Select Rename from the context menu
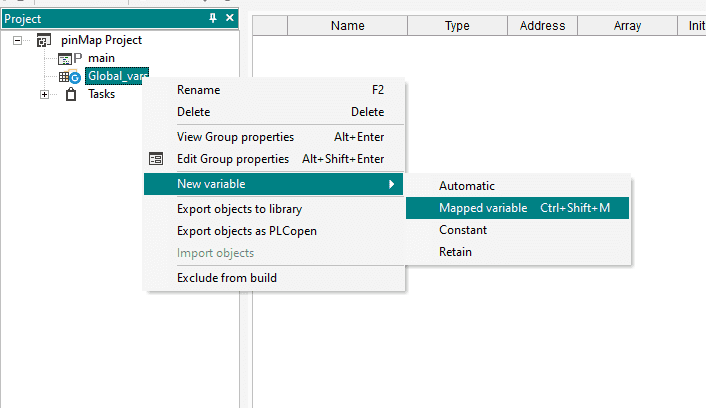 (199, 90)
